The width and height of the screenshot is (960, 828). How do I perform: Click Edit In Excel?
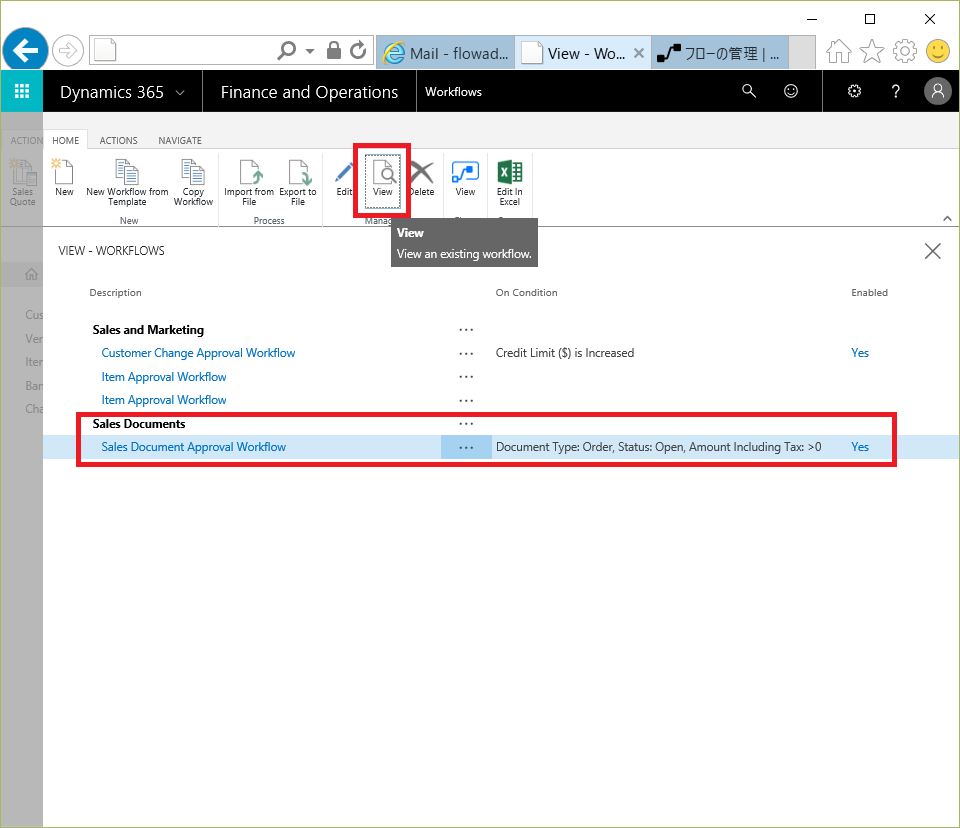point(510,183)
